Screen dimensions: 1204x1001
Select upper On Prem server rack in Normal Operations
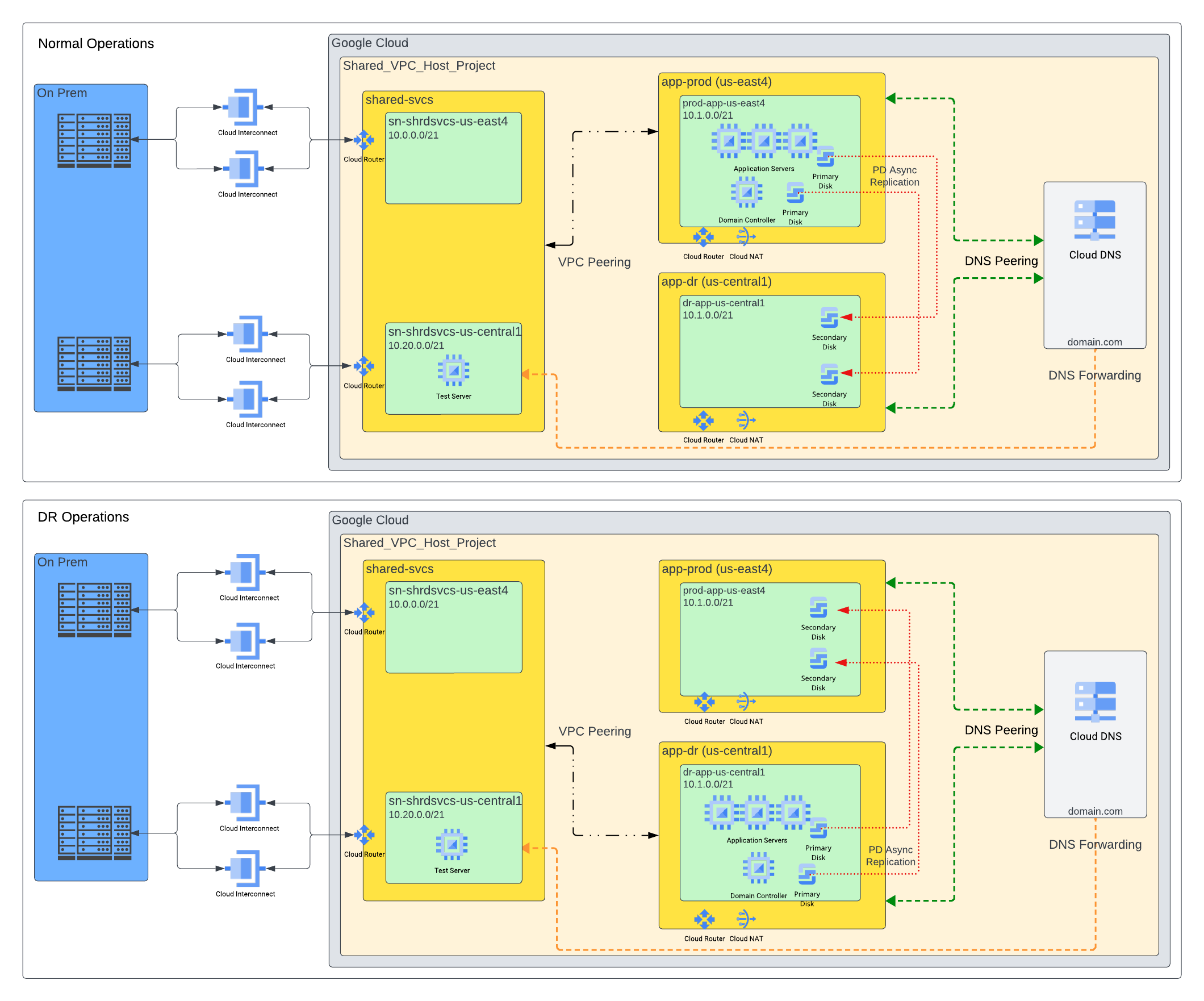(94, 140)
